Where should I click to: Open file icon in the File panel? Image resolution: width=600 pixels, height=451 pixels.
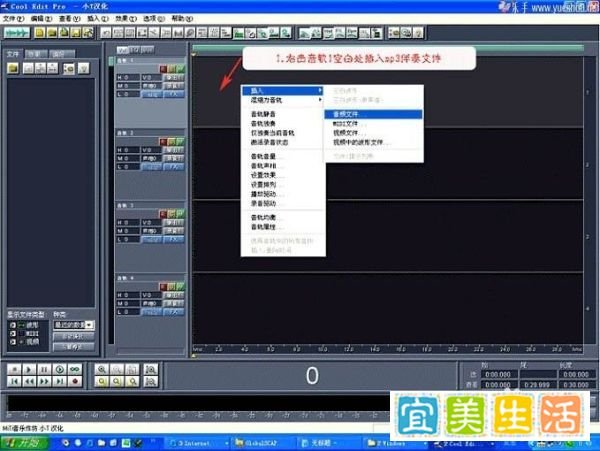point(13,68)
